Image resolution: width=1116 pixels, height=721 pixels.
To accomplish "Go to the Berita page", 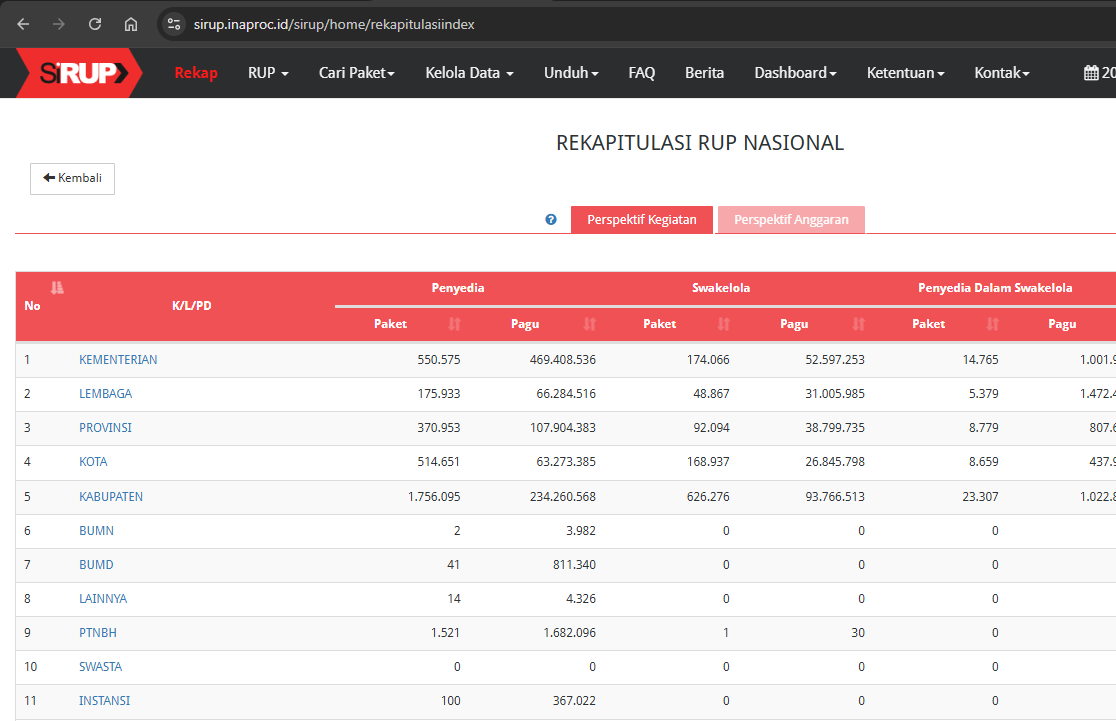I will point(705,73).
